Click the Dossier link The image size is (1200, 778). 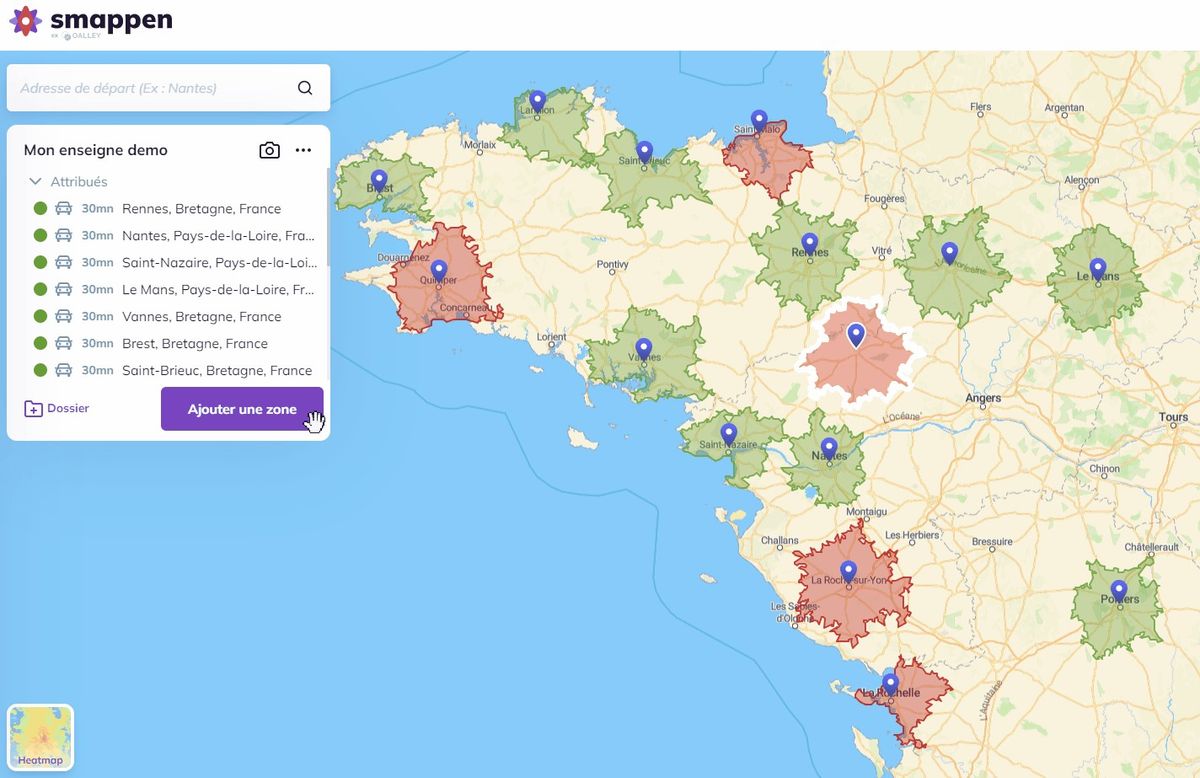point(57,409)
